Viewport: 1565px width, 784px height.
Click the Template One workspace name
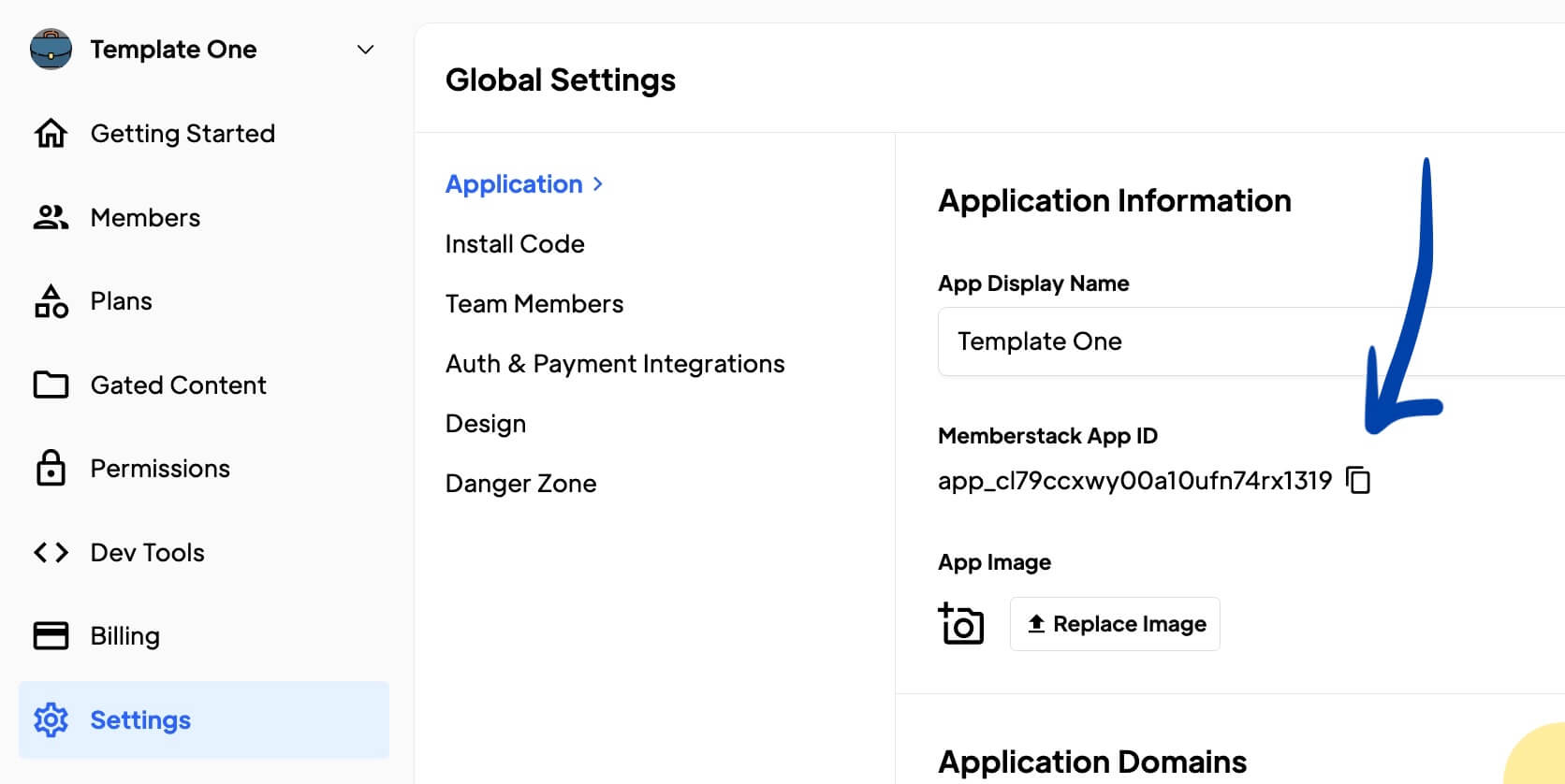(173, 50)
